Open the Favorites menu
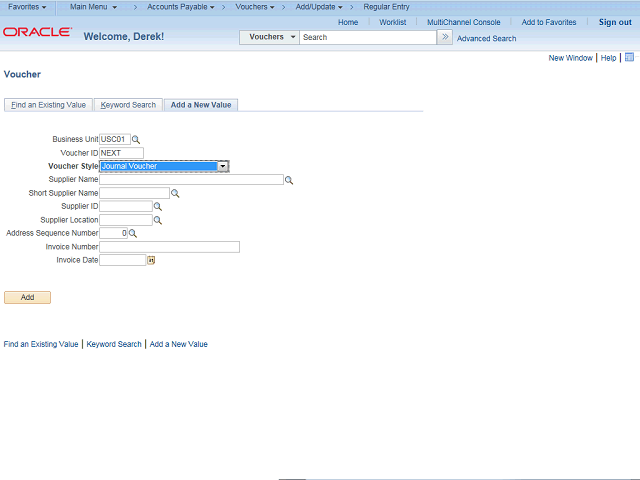Viewport: 640px width, 480px height. [27, 7]
